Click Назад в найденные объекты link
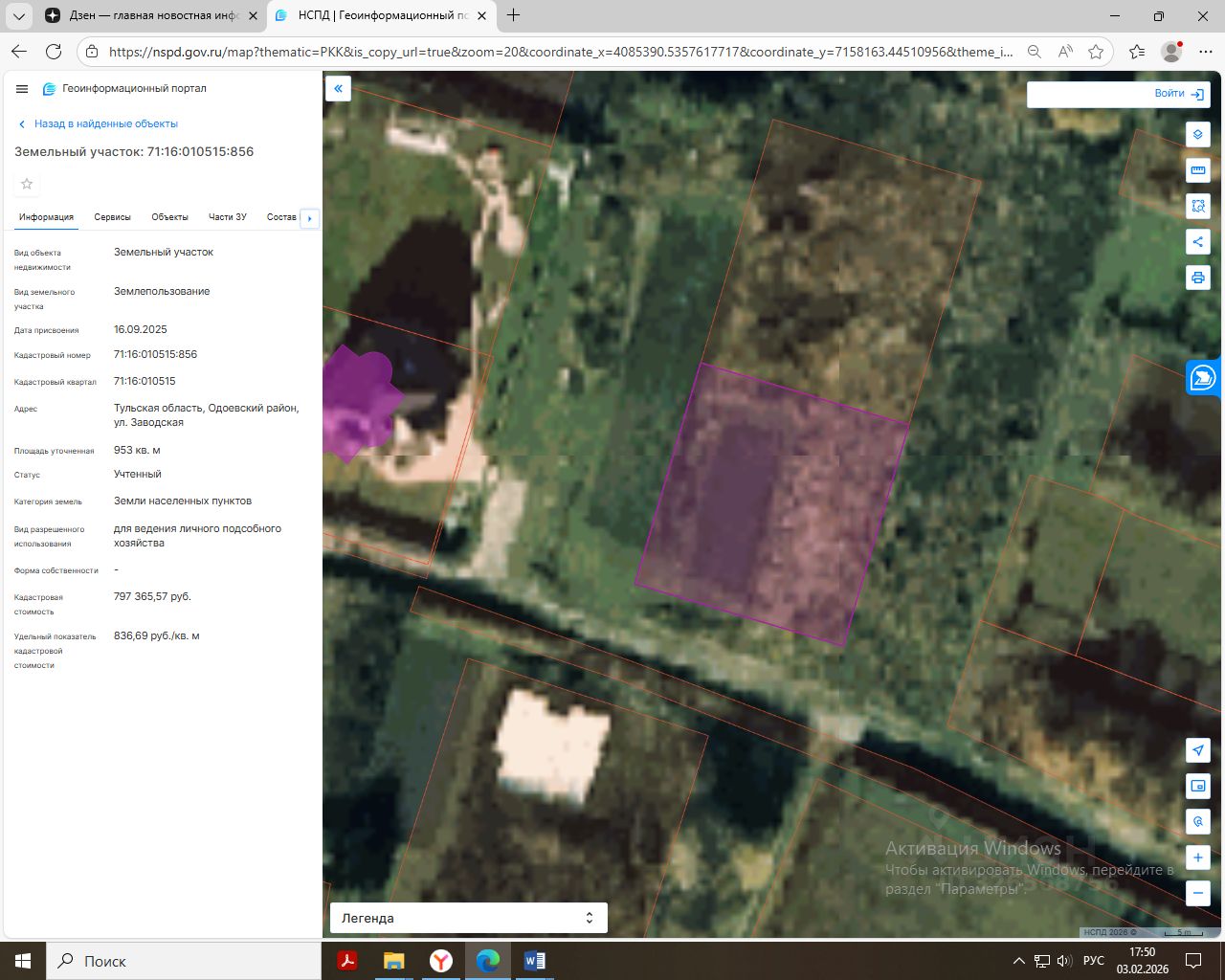Viewport: 1225px width, 980px height. pos(99,123)
